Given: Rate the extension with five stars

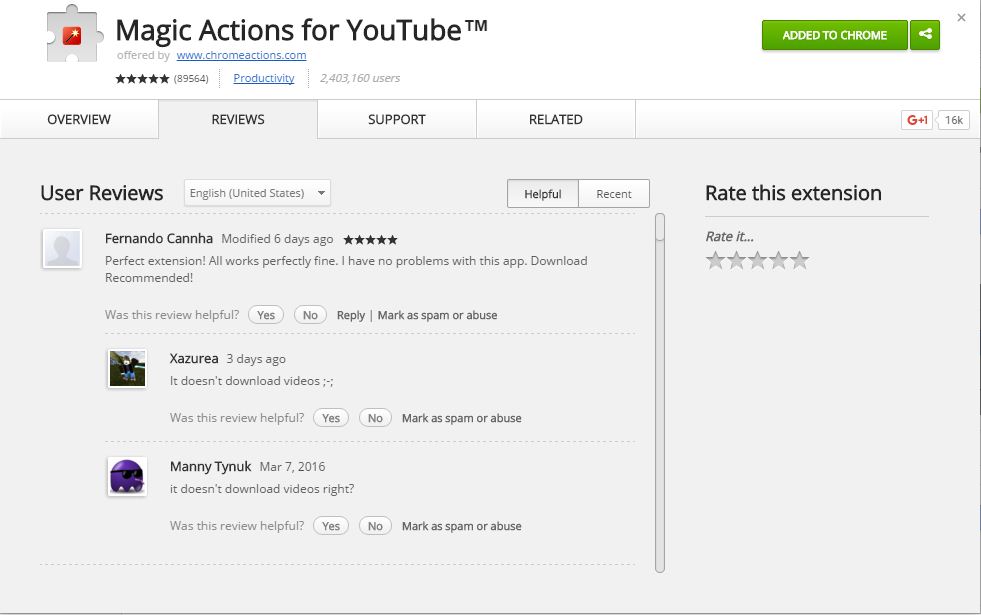Looking at the screenshot, I should click(x=800, y=260).
